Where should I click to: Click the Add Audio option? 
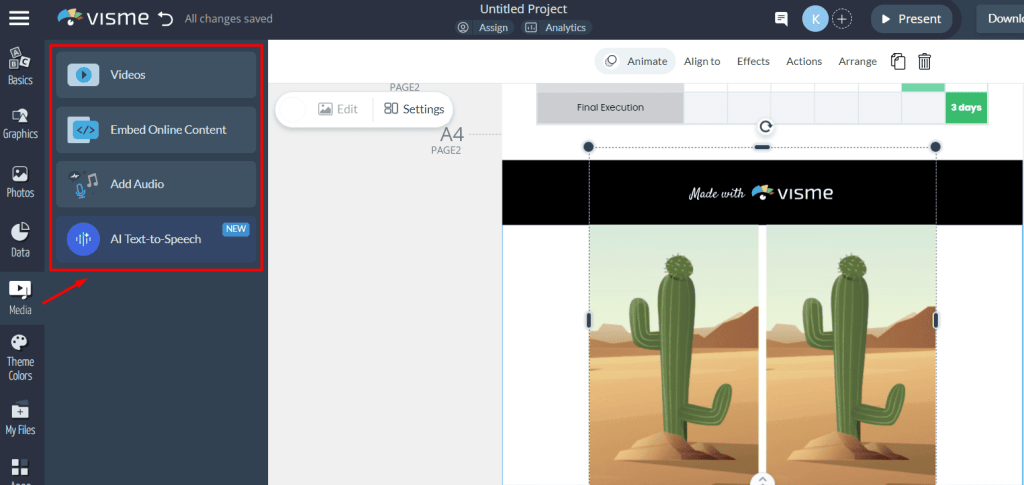click(157, 184)
